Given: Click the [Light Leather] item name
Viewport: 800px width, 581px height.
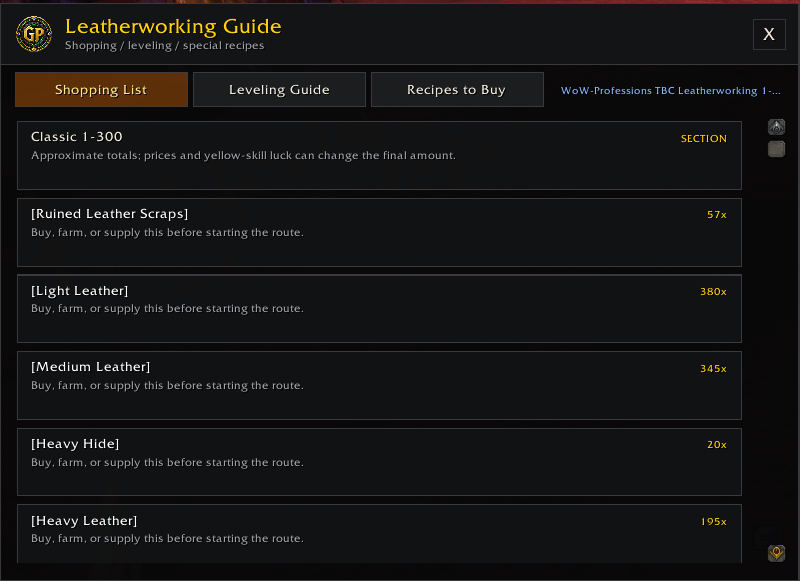Looking at the screenshot, I should coord(80,291).
